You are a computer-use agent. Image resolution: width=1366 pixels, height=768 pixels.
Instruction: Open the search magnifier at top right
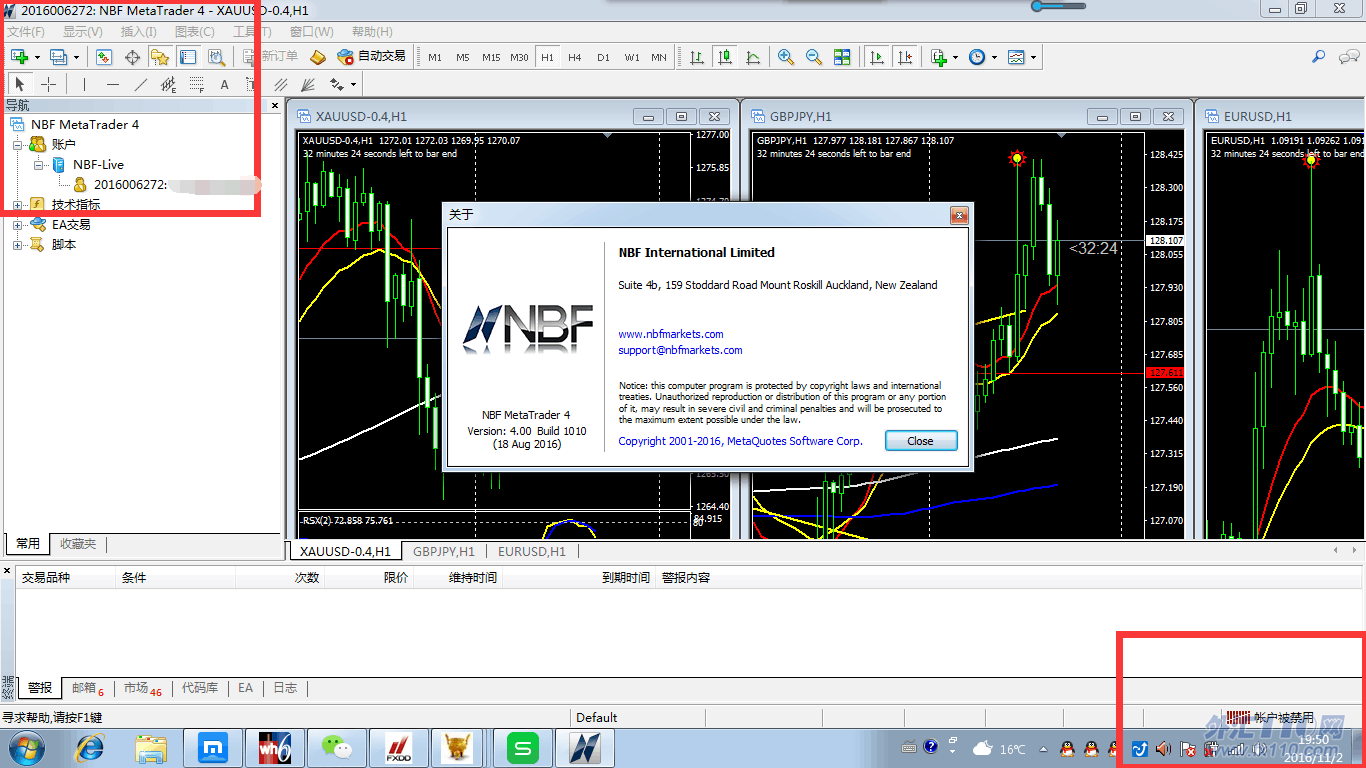[x=1319, y=57]
